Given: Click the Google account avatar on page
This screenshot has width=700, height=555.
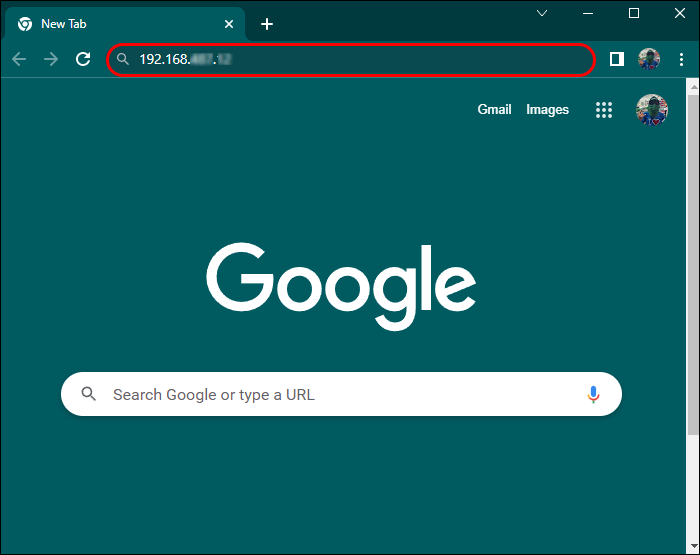Looking at the screenshot, I should pos(652,110).
